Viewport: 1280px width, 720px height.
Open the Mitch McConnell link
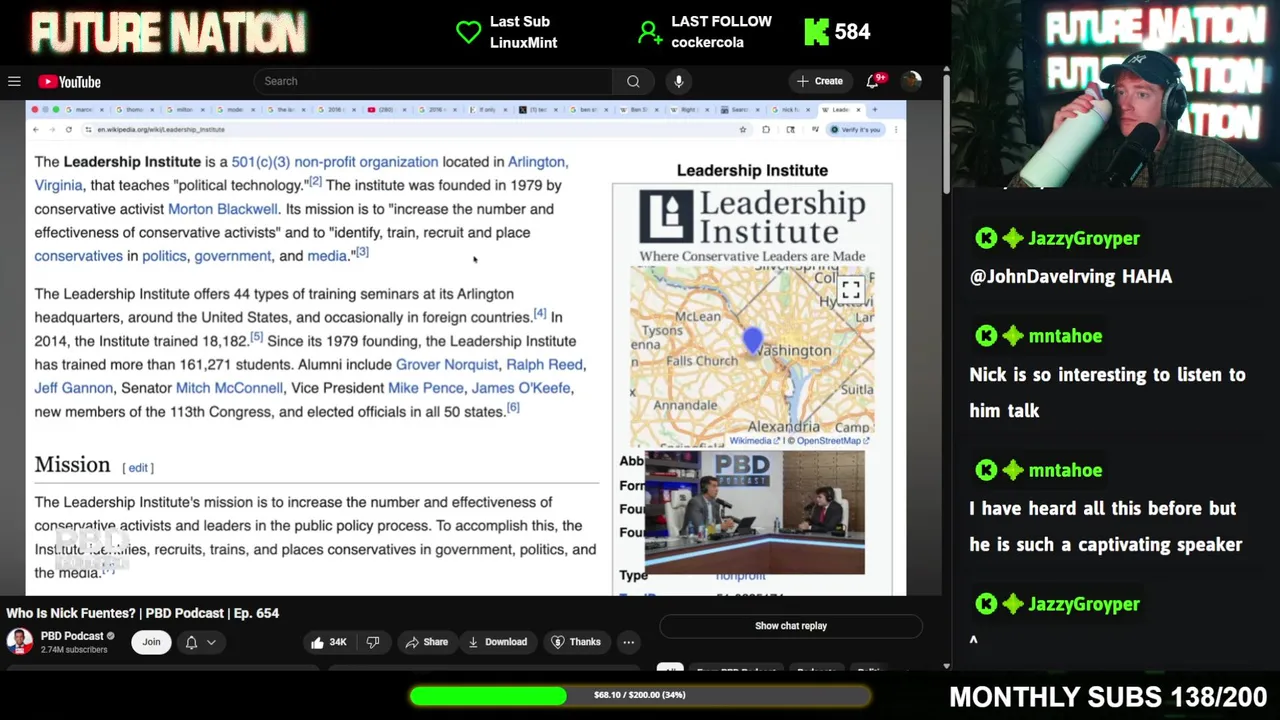[x=229, y=388]
